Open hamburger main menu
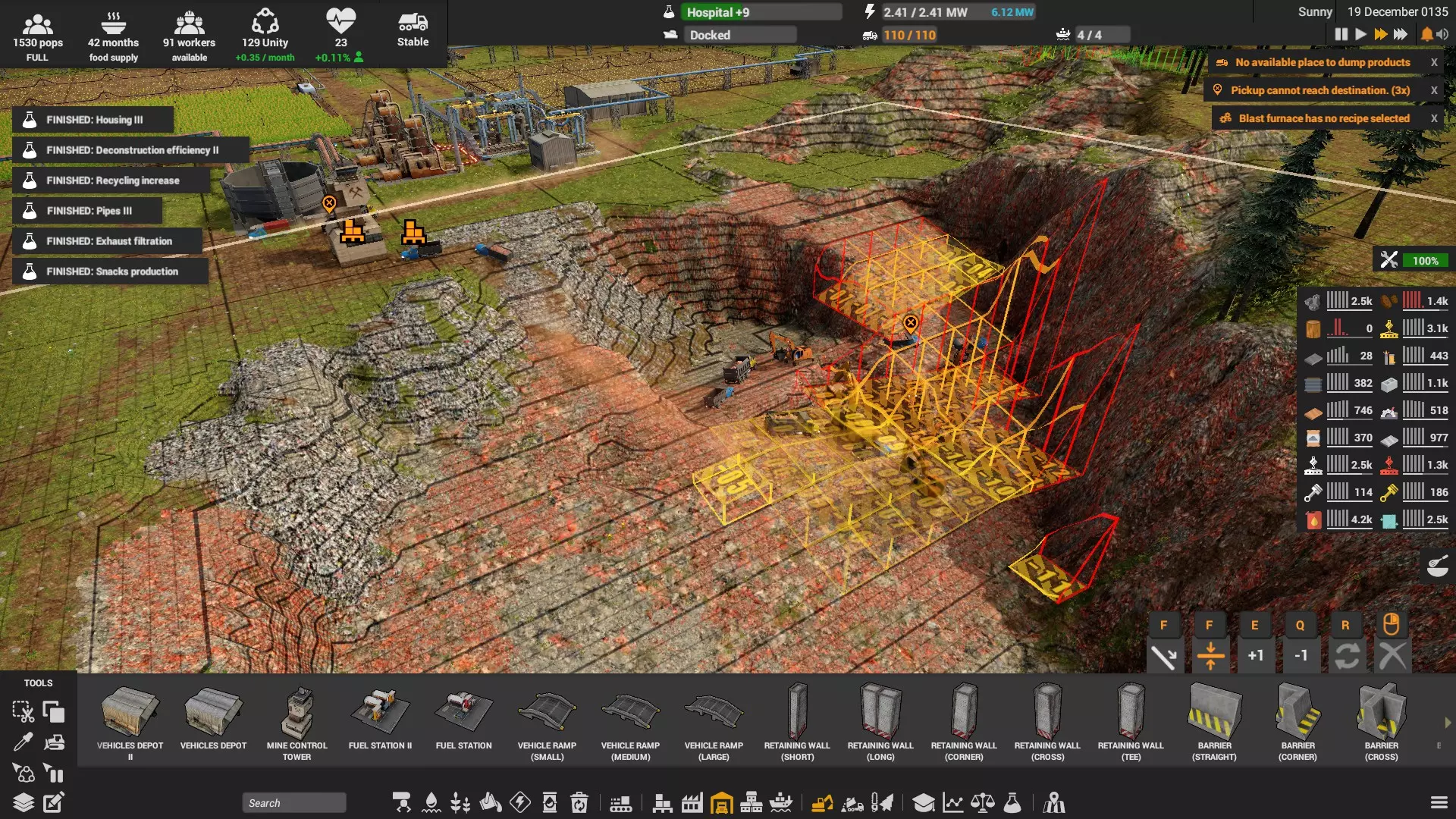1456x819 pixels. 1439,802
